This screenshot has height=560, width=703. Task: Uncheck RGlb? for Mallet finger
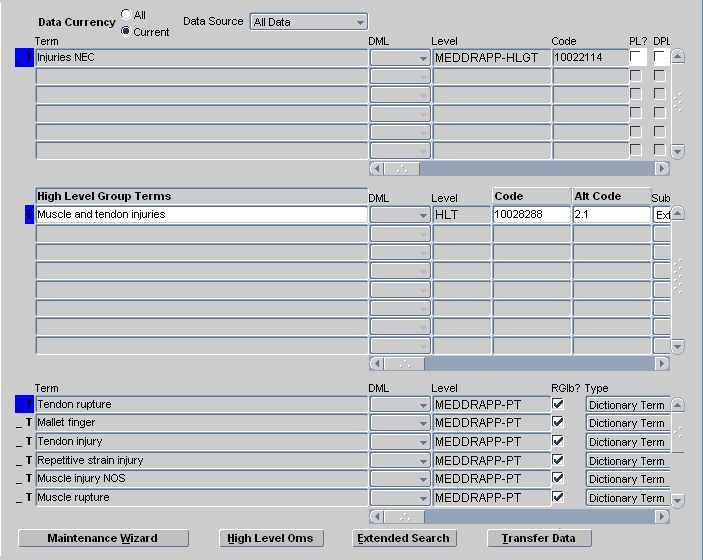point(558,422)
